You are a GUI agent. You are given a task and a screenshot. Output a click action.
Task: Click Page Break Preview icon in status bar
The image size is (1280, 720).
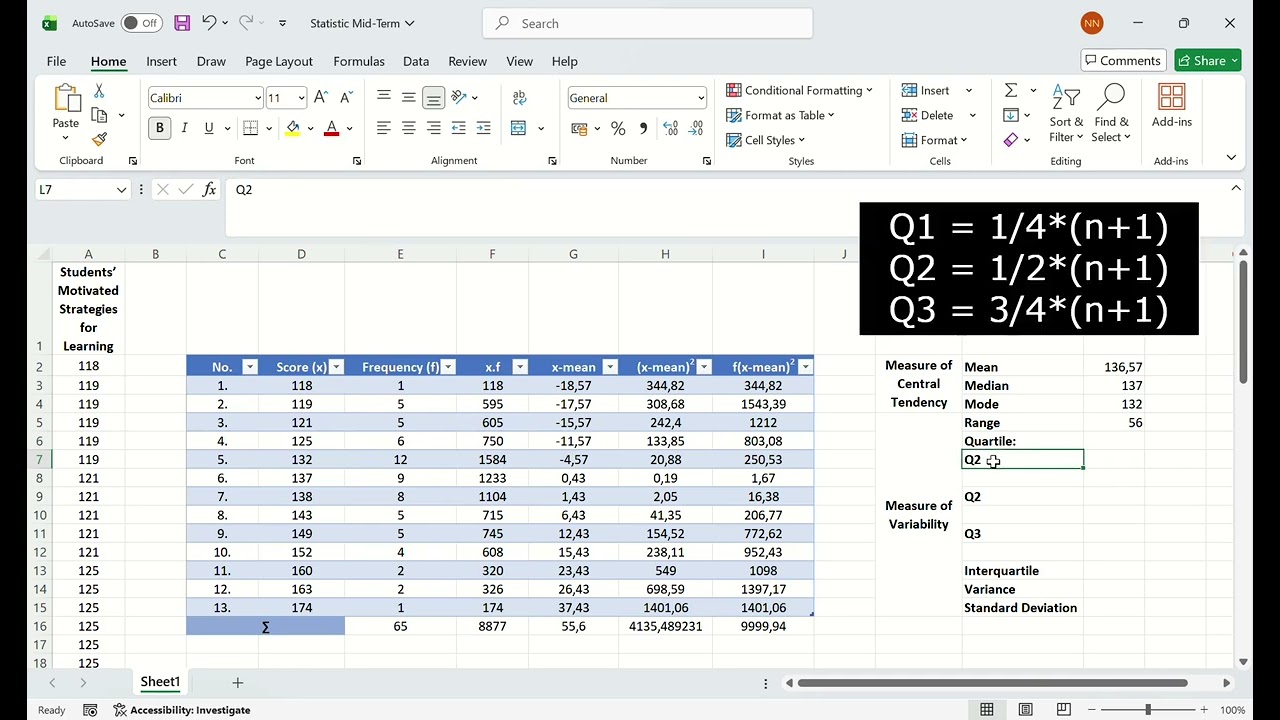(1063, 710)
